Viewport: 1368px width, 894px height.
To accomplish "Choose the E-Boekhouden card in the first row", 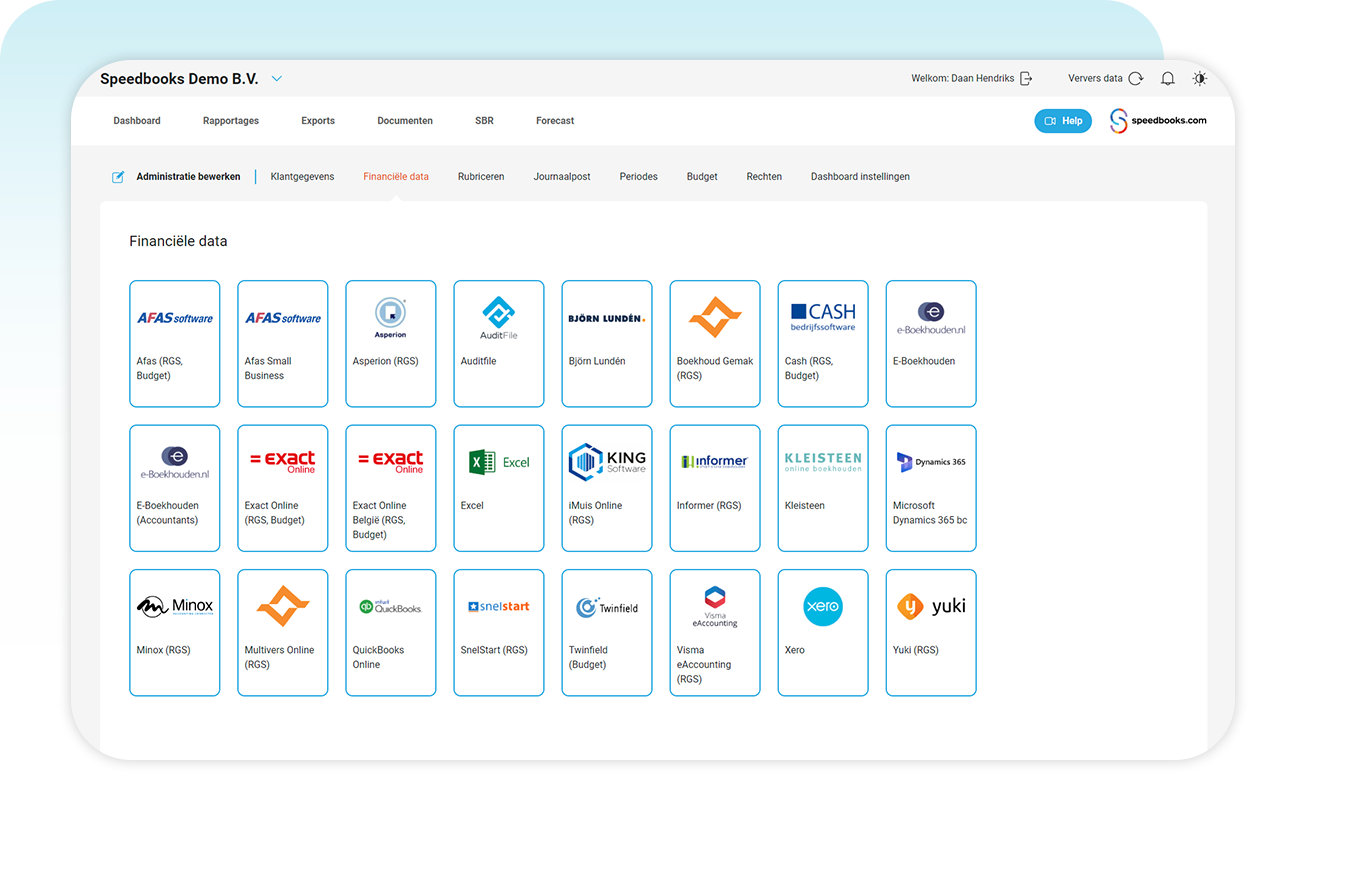I will (x=931, y=344).
